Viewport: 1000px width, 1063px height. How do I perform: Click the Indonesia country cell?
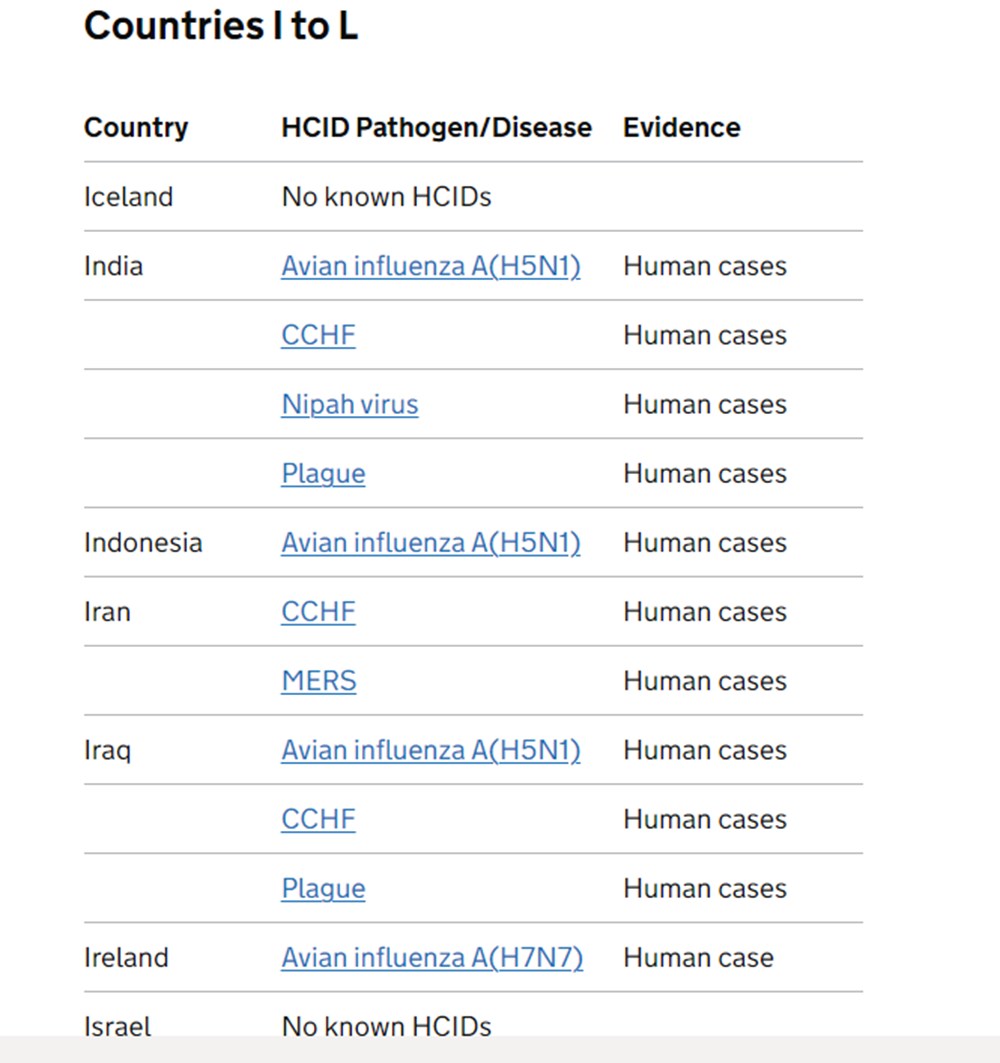(x=143, y=543)
